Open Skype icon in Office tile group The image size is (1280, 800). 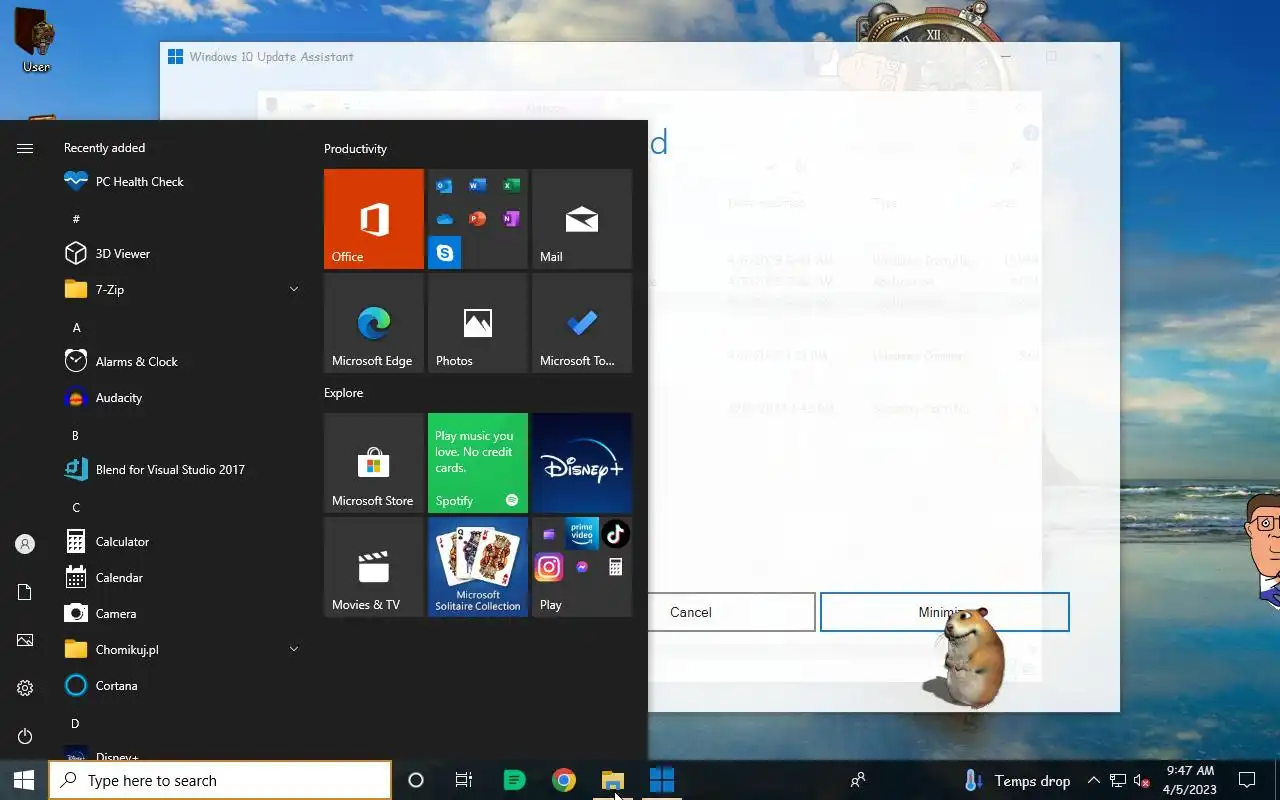pos(445,252)
